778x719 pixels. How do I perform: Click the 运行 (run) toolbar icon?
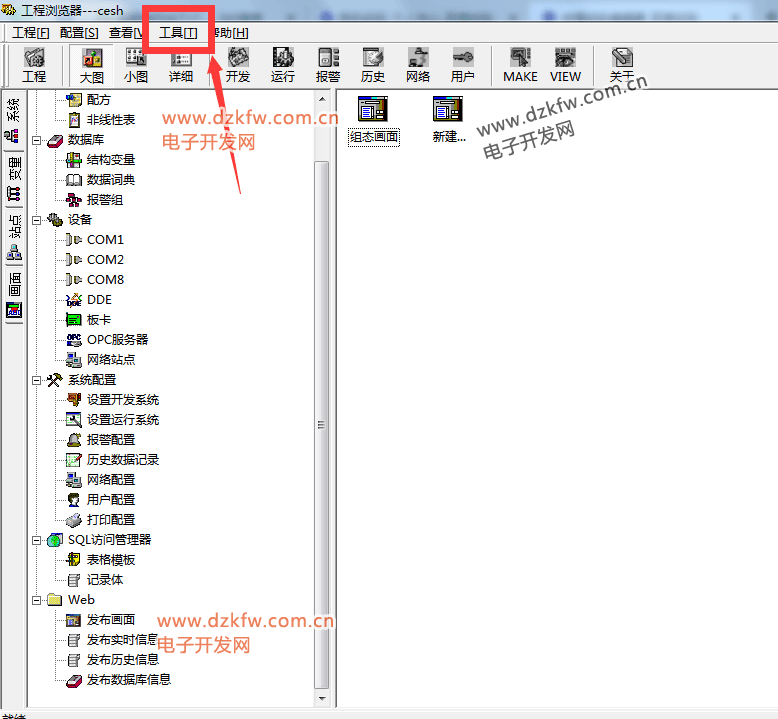[283, 65]
